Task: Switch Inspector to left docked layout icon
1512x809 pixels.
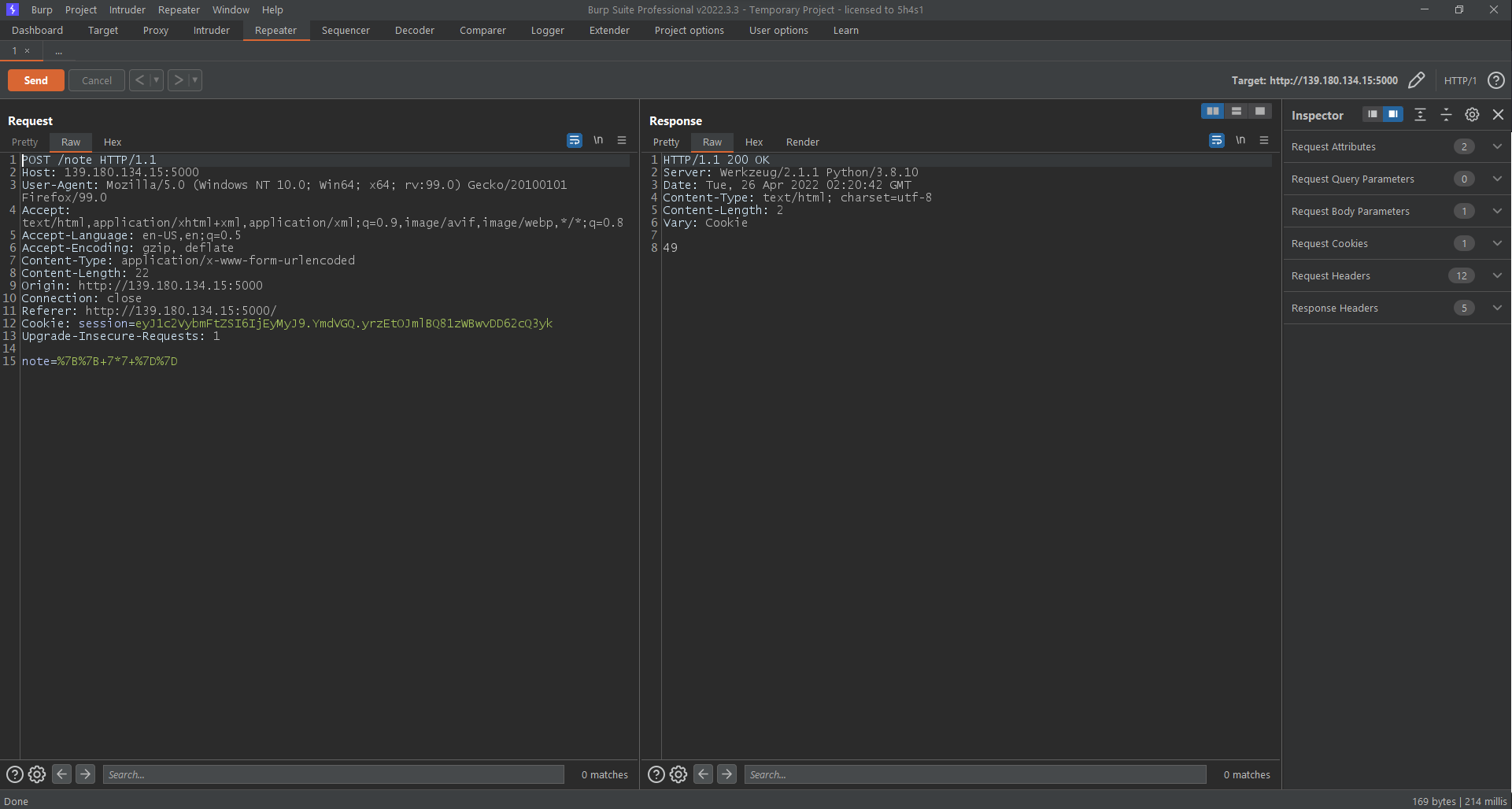Action: (1373, 114)
